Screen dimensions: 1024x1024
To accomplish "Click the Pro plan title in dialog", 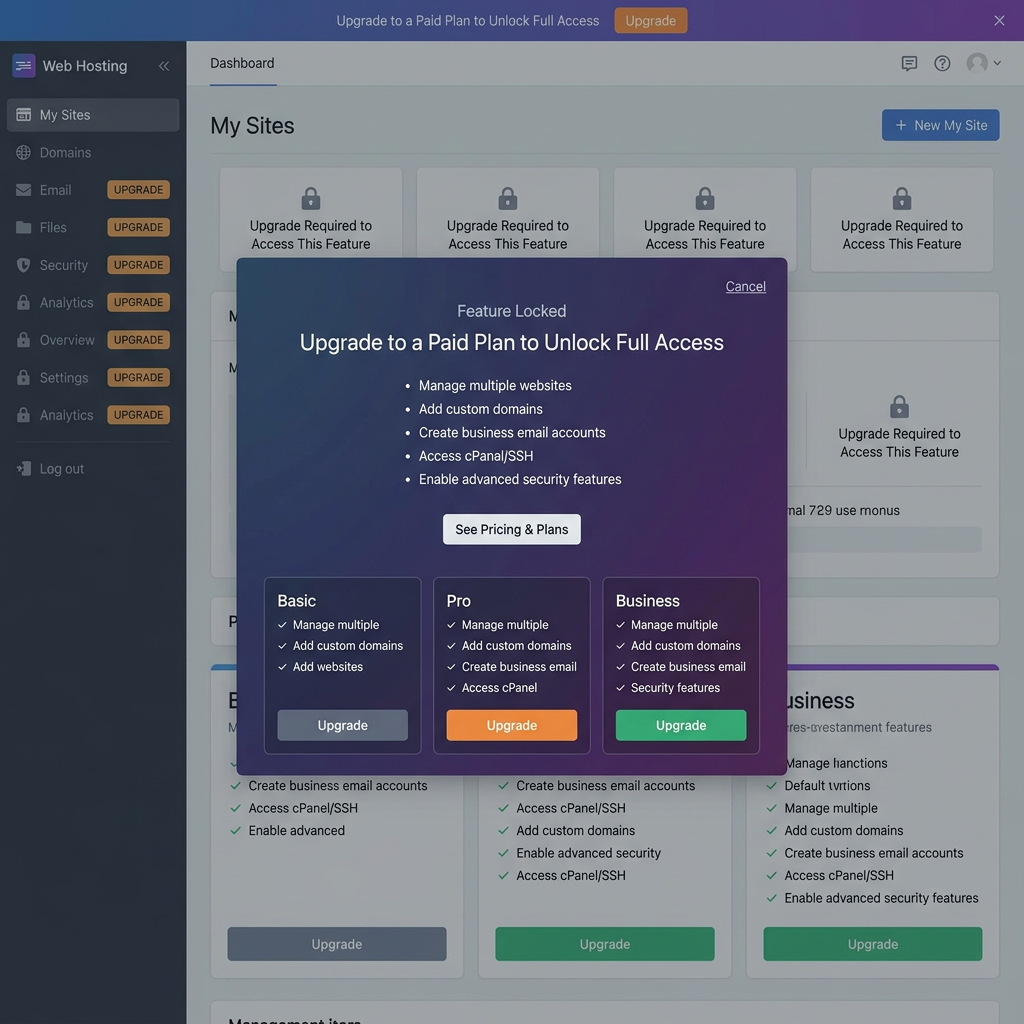I will (x=458, y=601).
